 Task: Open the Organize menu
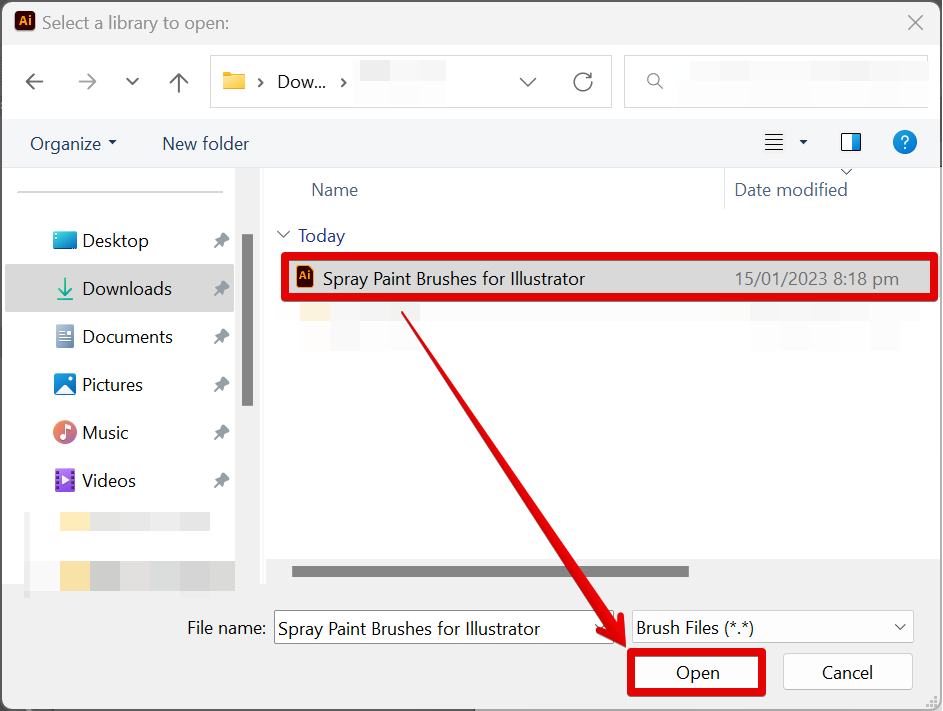point(73,144)
